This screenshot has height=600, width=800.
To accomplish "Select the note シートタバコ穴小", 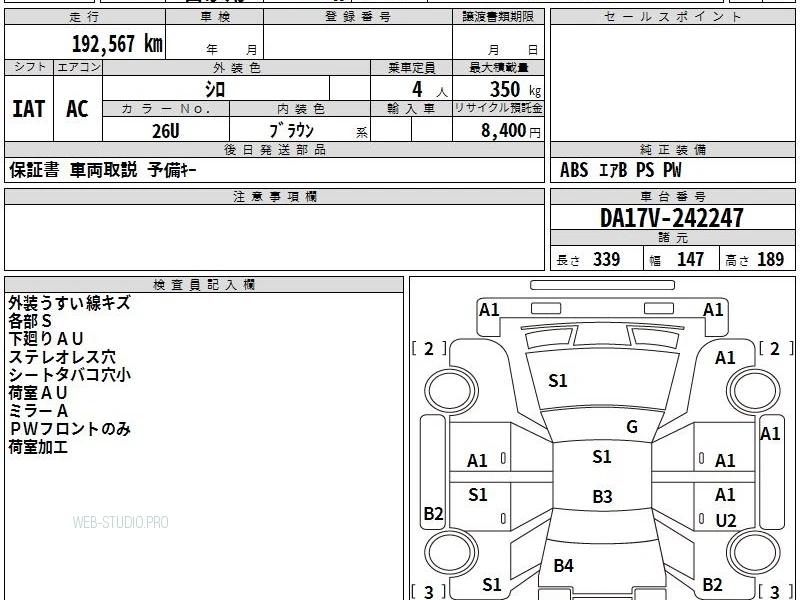I will click(69, 374).
